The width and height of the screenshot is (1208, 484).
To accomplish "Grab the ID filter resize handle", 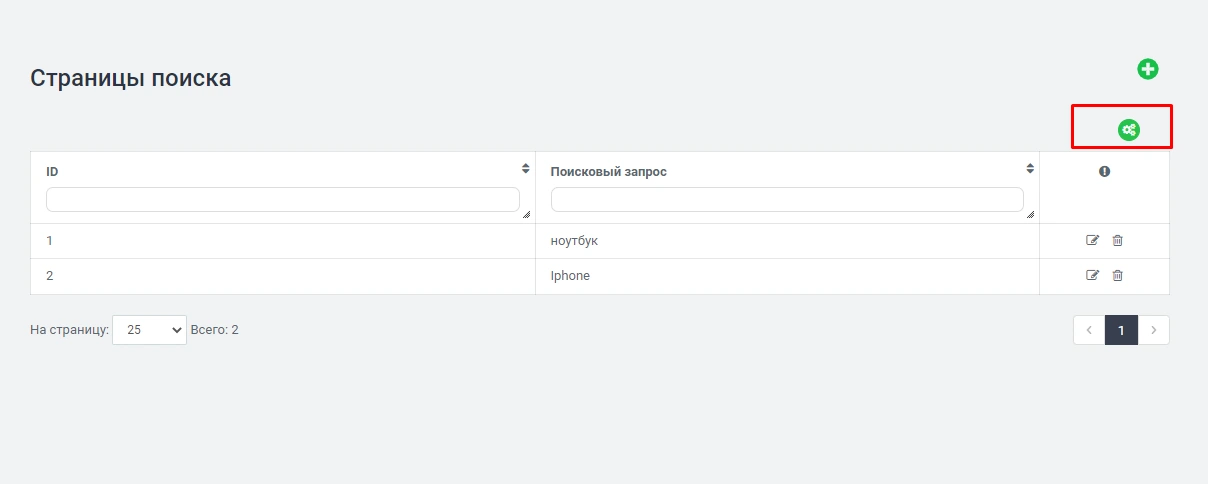I will tap(526, 214).
